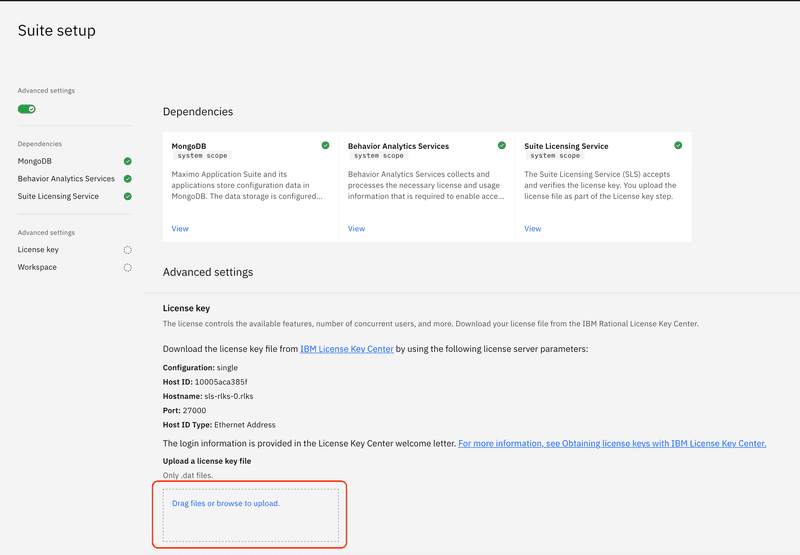Viewport: 800px width, 555px height.
Task: Open View link on MongoDB card
Action: coord(180,229)
